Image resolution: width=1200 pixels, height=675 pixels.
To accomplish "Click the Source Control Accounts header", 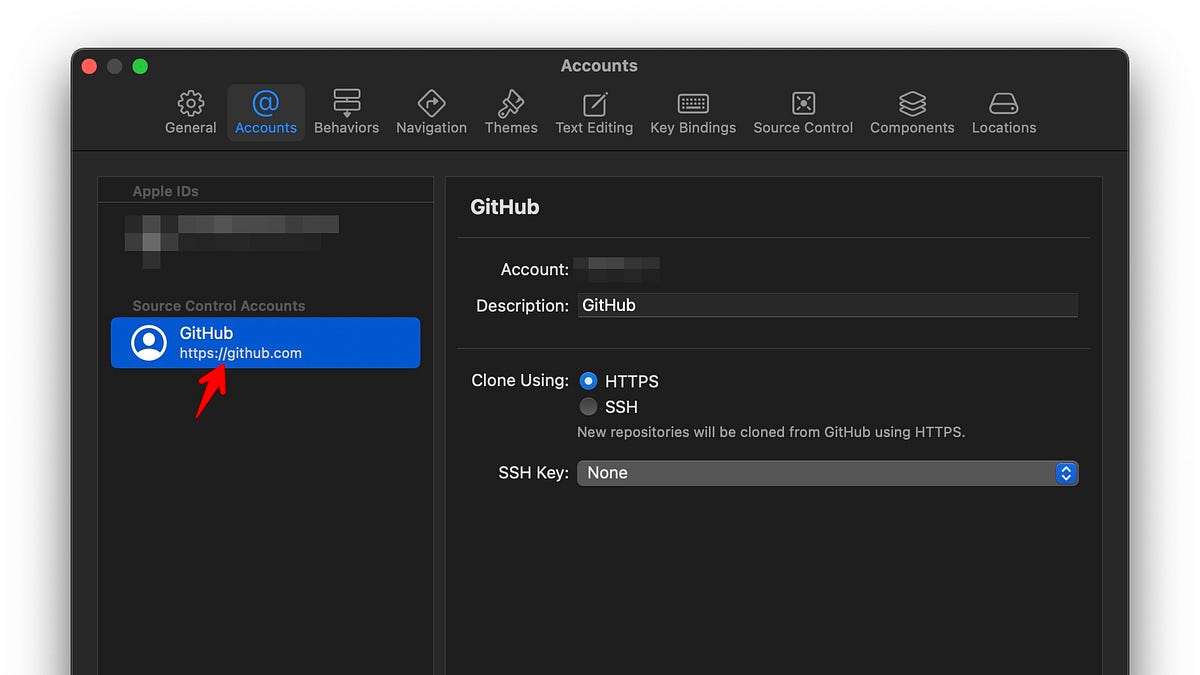I will 219,306.
